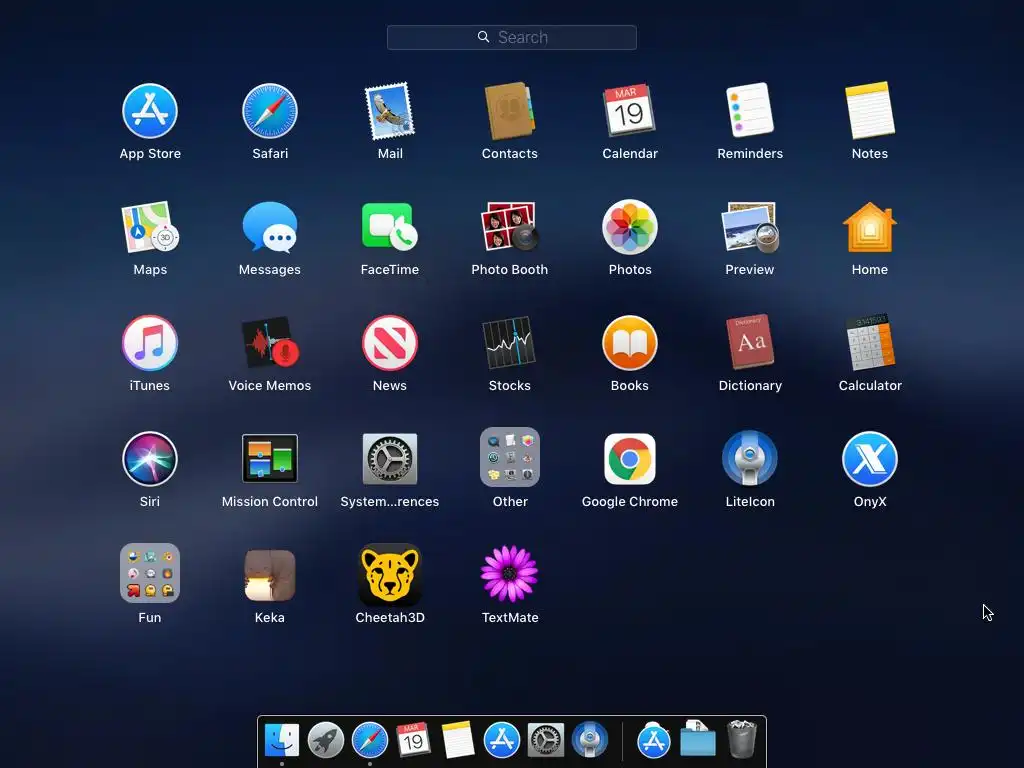Launch Google Chrome
The image size is (1024, 768).
click(x=630, y=458)
